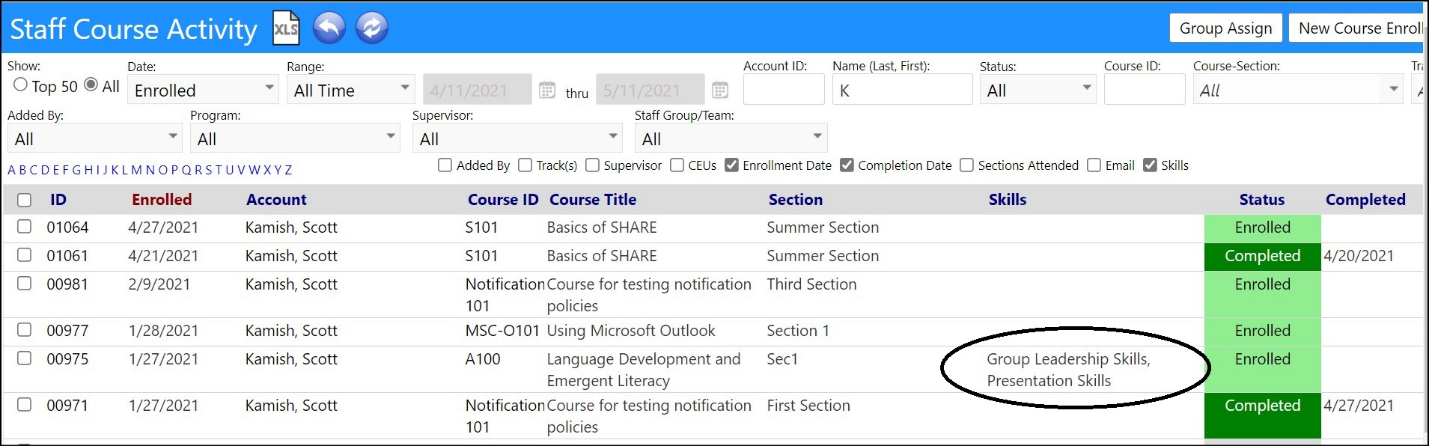Click Enrolled status for ID 01064
The image size is (1429, 446).
pos(1262,228)
